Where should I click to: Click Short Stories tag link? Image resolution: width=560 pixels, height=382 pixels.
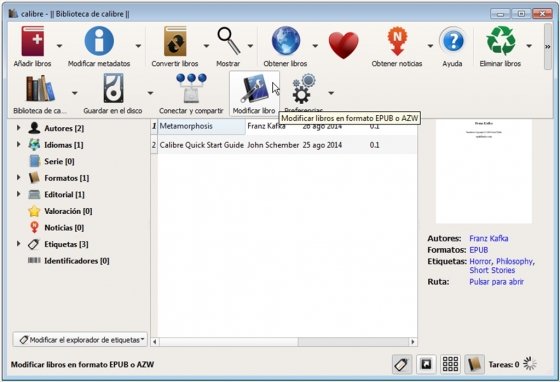coord(492,270)
